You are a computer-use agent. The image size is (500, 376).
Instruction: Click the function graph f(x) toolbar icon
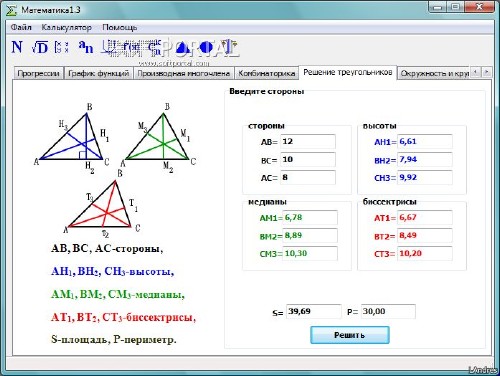tap(131, 47)
